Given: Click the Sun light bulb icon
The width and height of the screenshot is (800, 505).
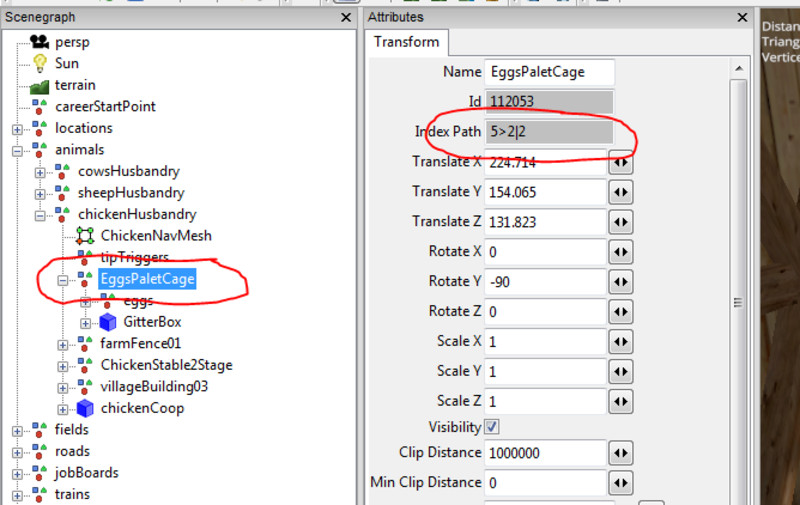Looking at the screenshot, I should click(39, 63).
